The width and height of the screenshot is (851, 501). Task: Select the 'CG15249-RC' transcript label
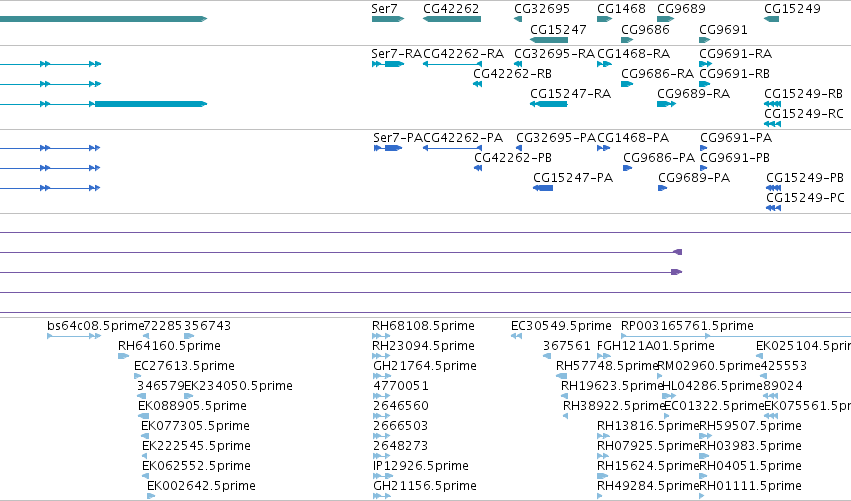coord(804,114)
